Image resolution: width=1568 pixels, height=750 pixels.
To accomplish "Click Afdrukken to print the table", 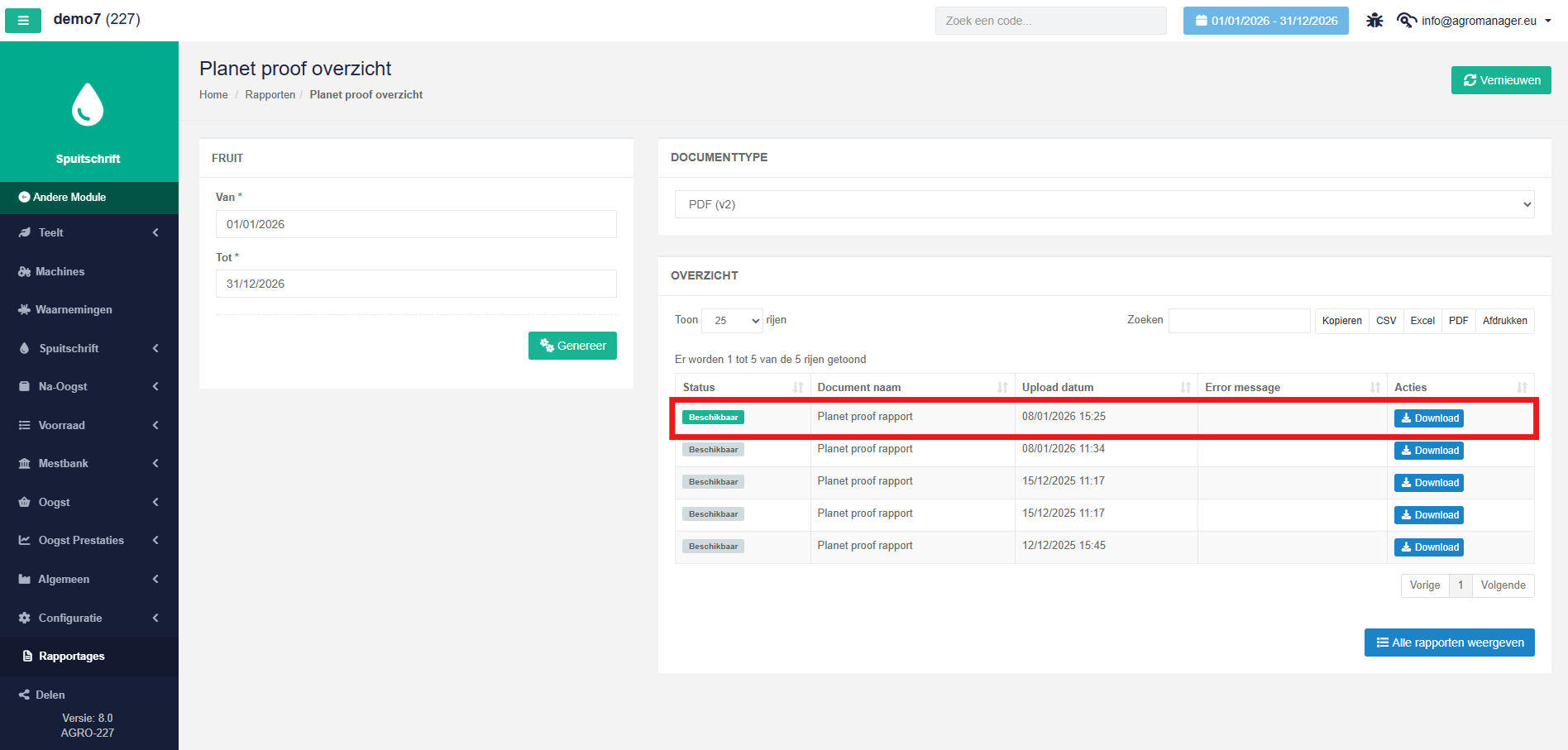I will click(1505, 321).
